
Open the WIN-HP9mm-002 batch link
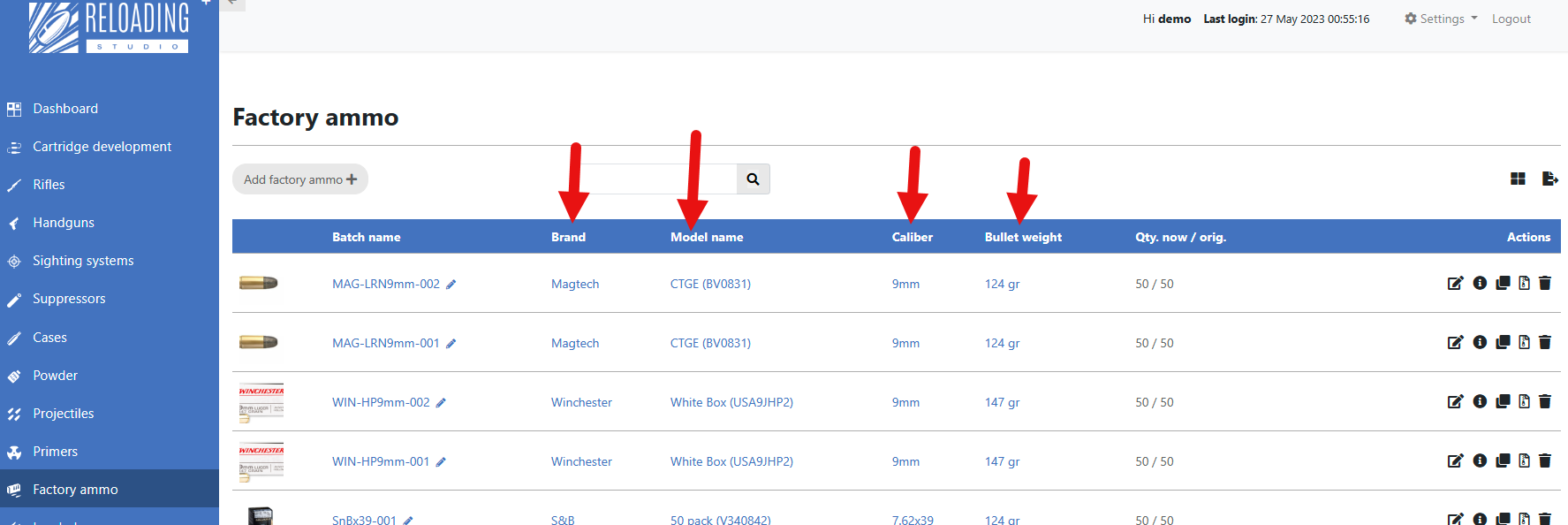pyautogui.click(x=381, y=402)
